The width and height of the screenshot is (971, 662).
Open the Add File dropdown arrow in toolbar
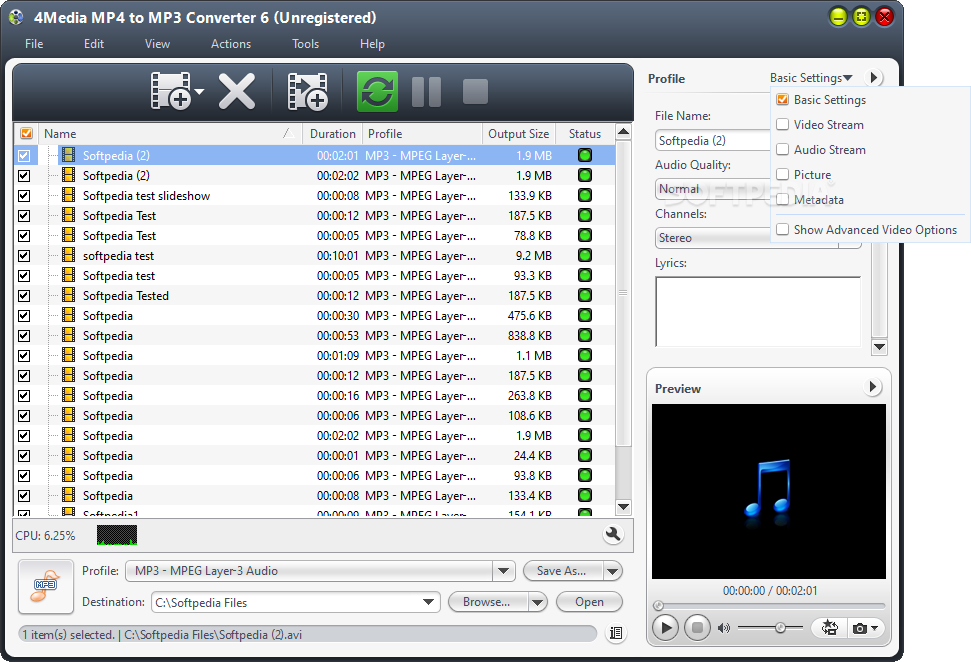[199, 92]
